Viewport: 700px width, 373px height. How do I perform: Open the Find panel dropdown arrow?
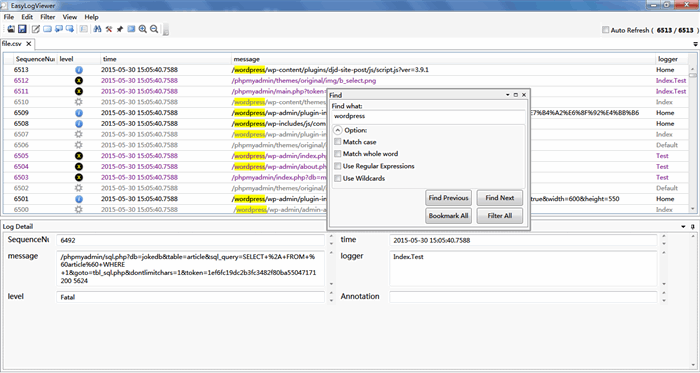point(508,95)
